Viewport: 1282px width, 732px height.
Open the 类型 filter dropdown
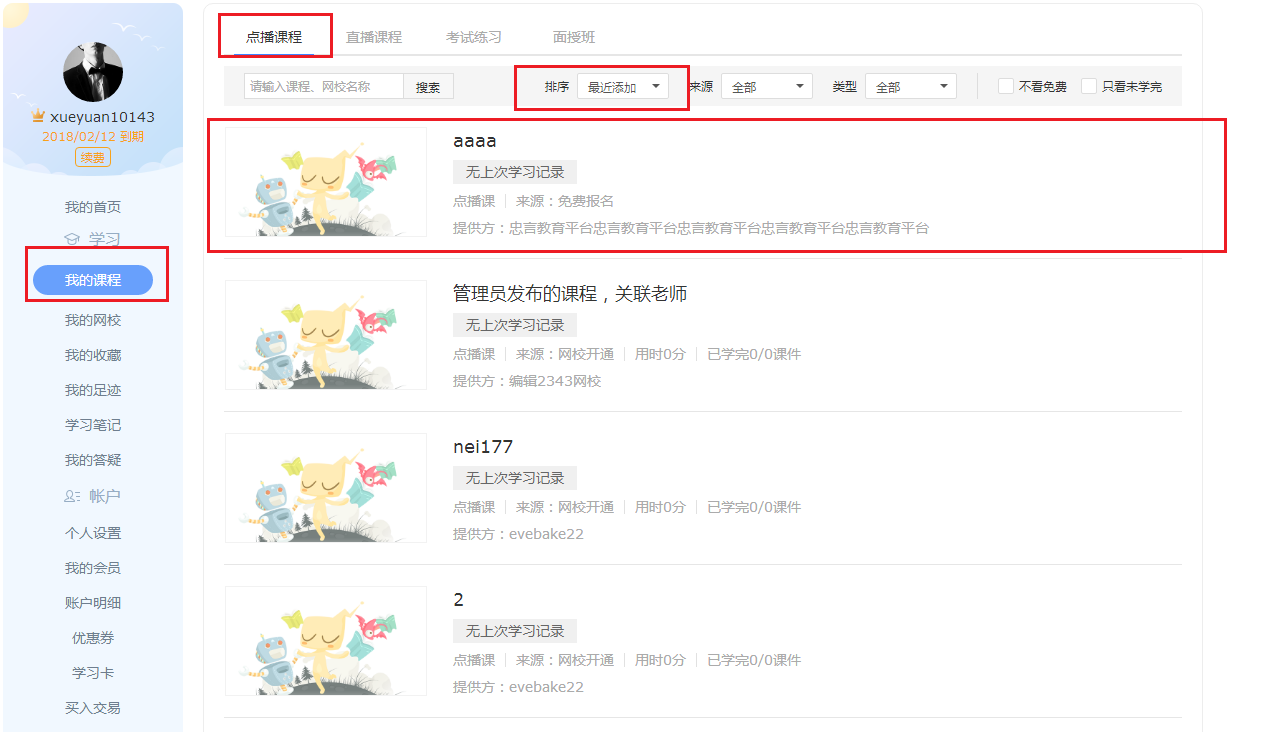(911, 87)
